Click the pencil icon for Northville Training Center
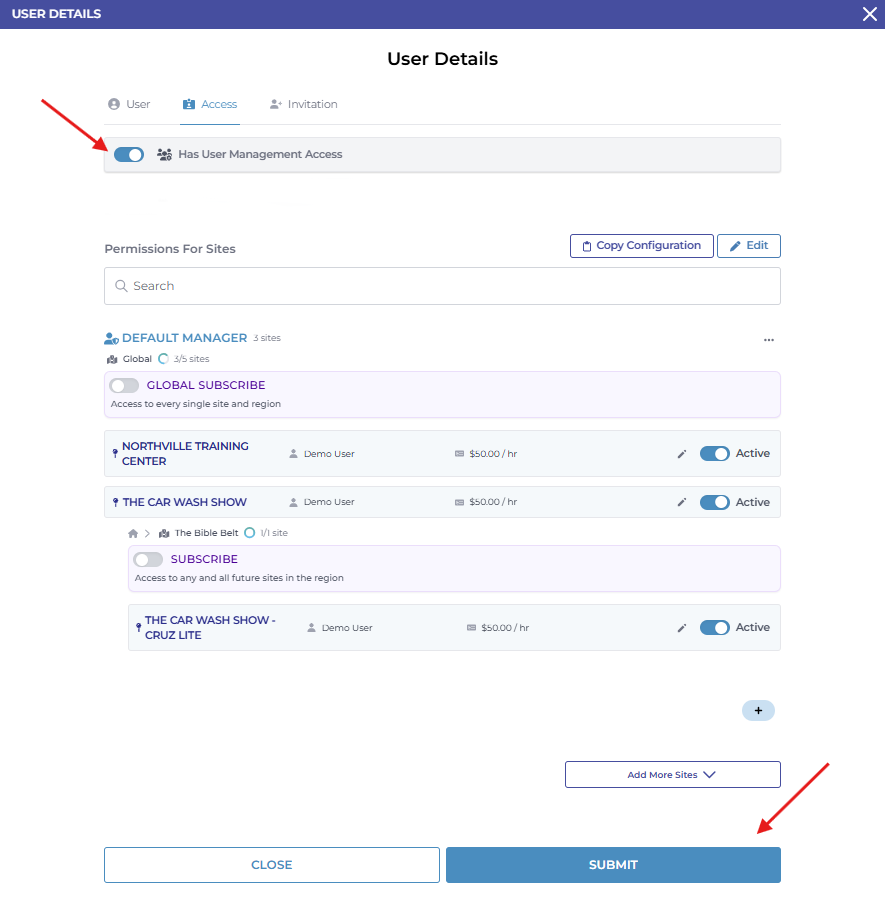This screenshot has width=885, height=901. 682,454
